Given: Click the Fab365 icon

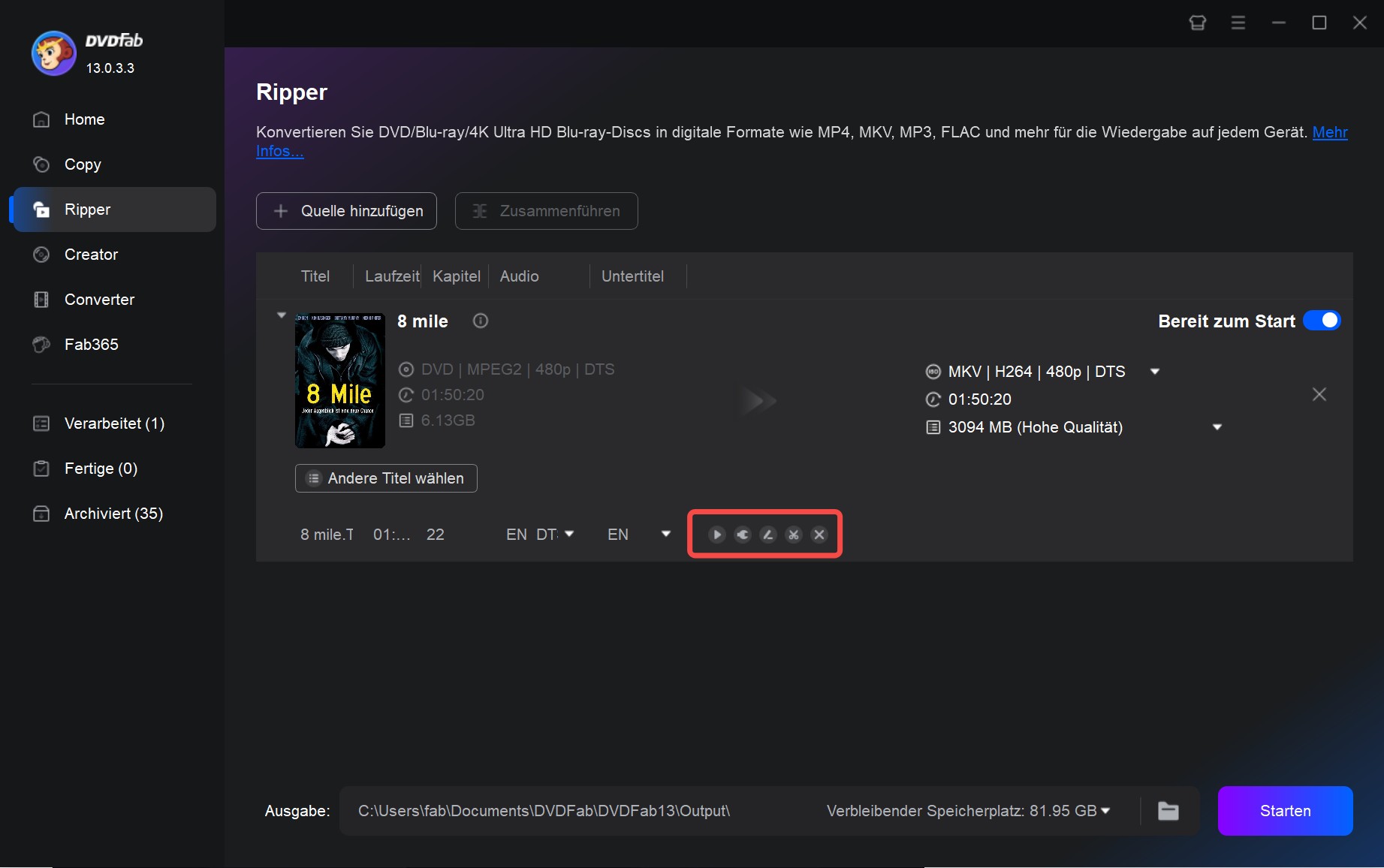Looking at the screenshot, I should (x=41, y=345).
